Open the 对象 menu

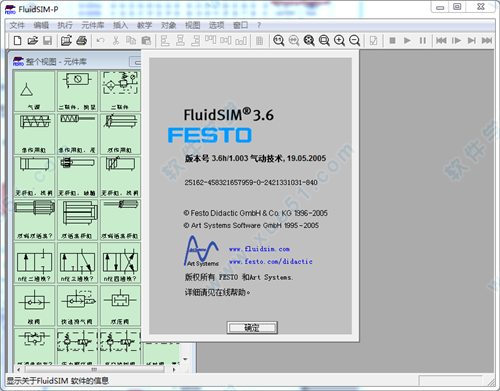pos(168,25)
